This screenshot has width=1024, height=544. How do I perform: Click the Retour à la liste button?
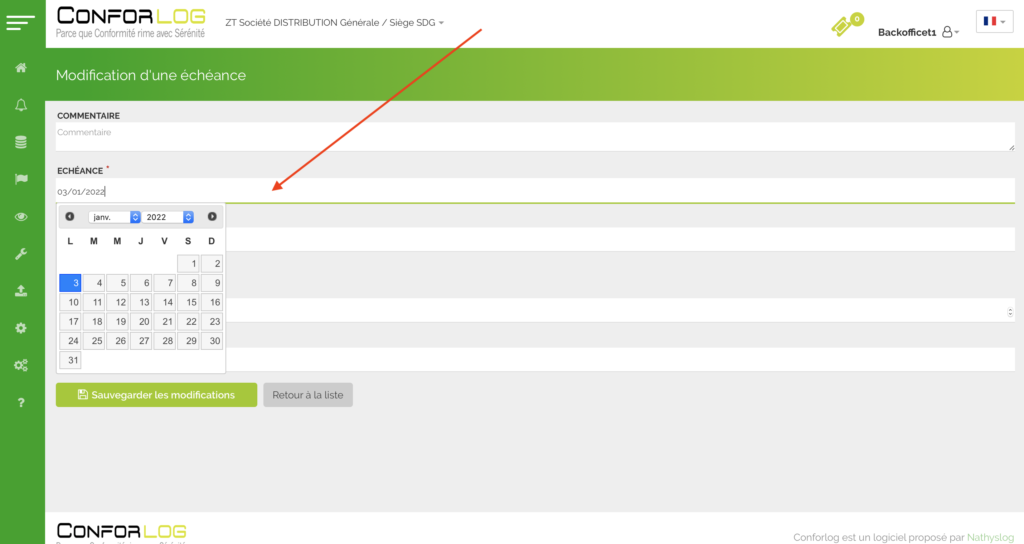[x=308, y=395]
